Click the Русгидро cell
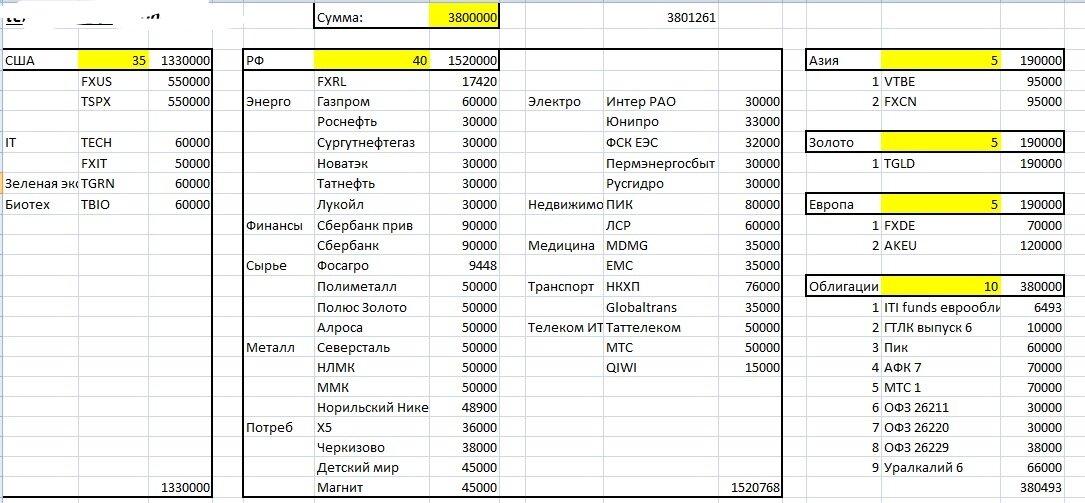Image resolution: width=1085 pixels, height=503 pixels. (661, 184)
